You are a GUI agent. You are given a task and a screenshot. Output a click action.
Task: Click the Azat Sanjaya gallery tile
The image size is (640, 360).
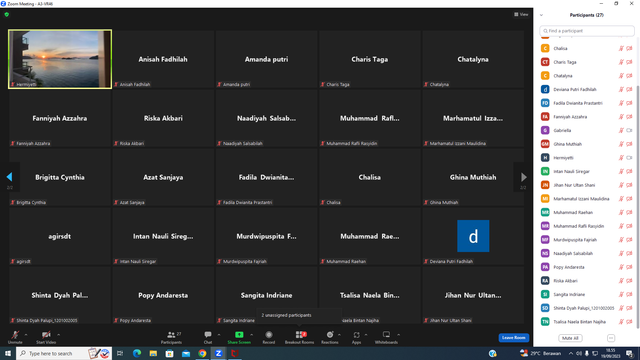[163, 177]
